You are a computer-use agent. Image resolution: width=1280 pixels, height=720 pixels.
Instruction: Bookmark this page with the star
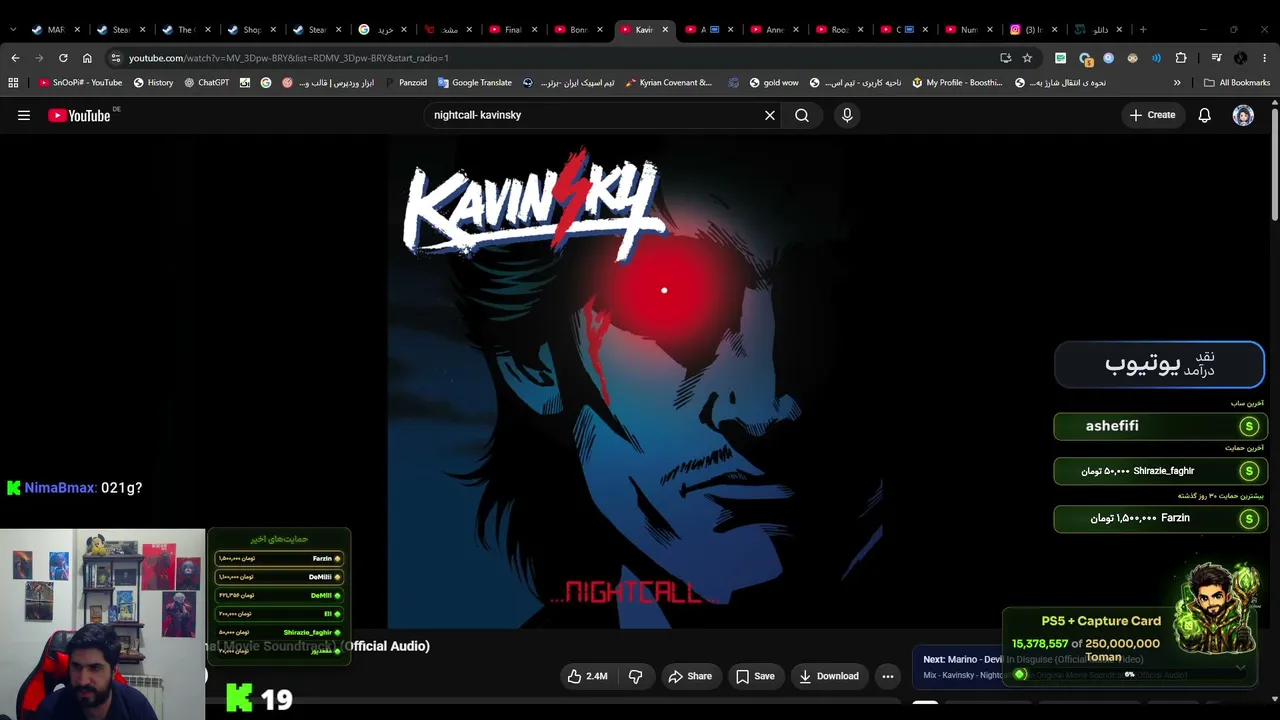(1027, 58)
